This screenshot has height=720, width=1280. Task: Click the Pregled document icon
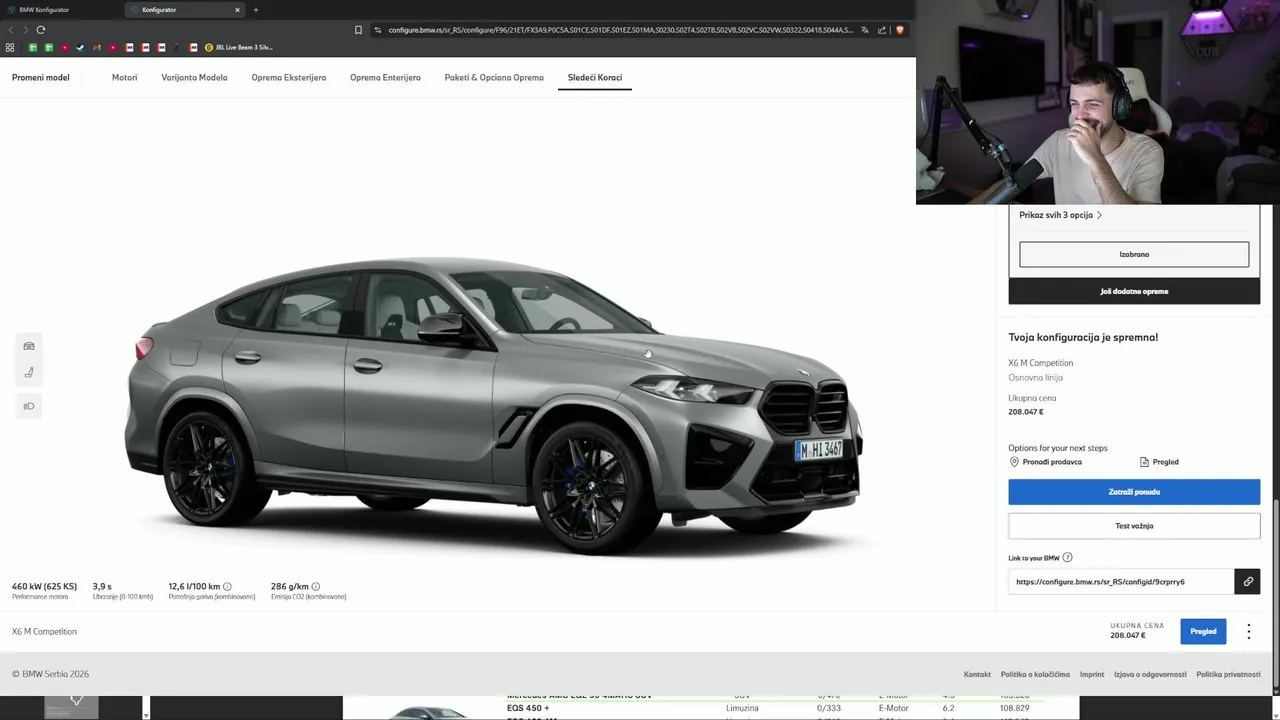1144,462
